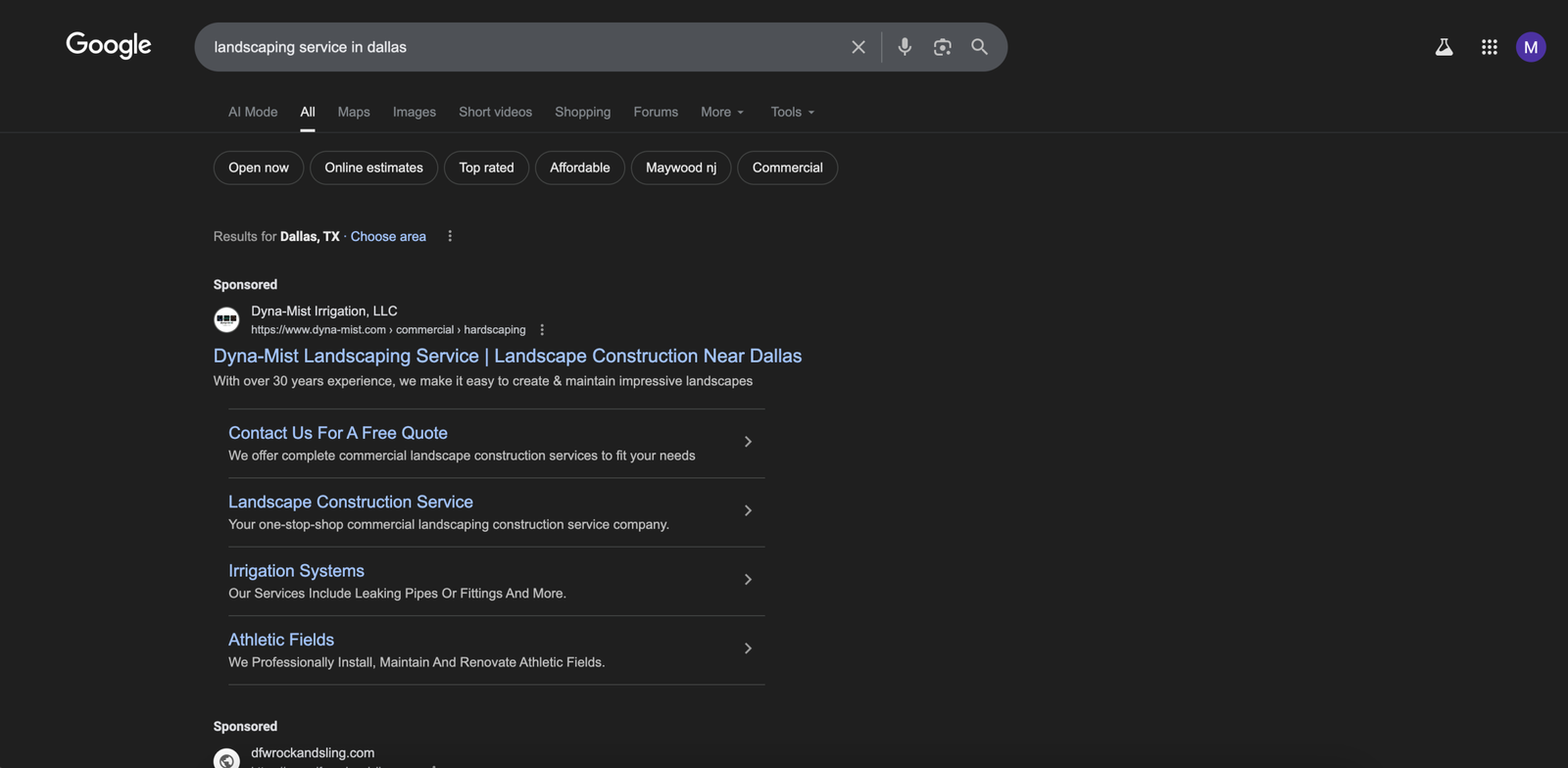
Task: Open three-dot menu beside Choose area
Action: (450, 236)
